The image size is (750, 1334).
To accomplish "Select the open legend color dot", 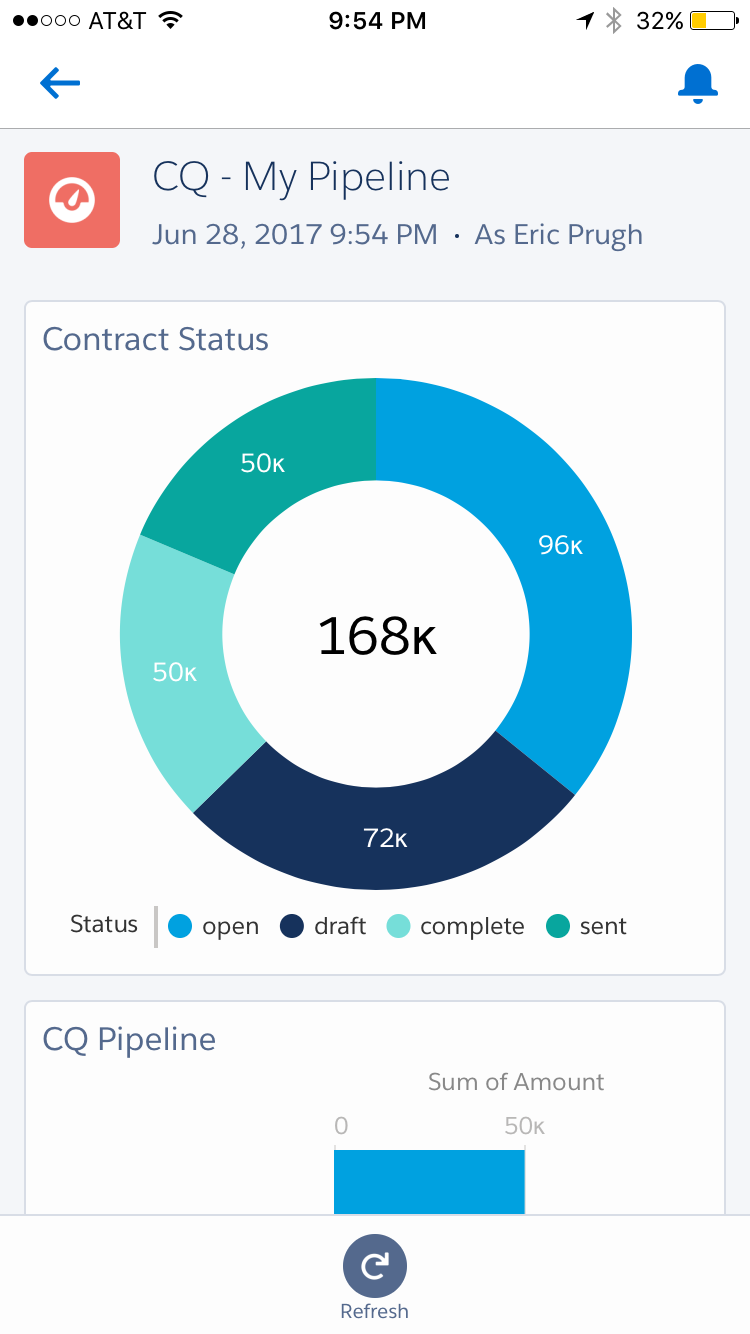I will [180, 926].
